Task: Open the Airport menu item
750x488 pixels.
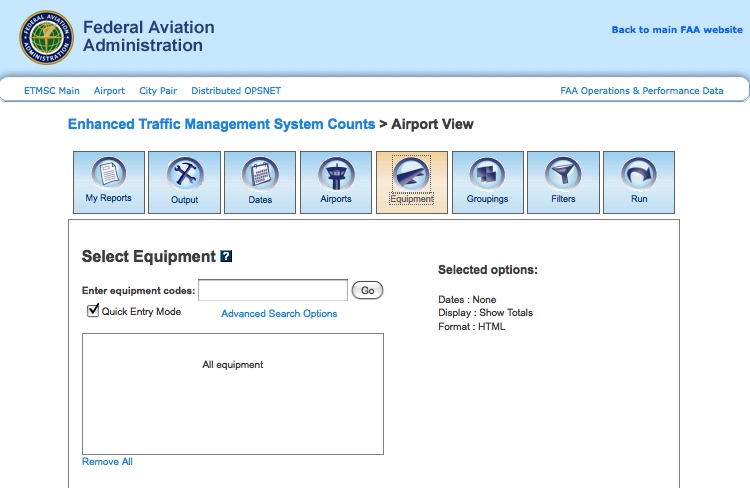Action: coord(109,90)
